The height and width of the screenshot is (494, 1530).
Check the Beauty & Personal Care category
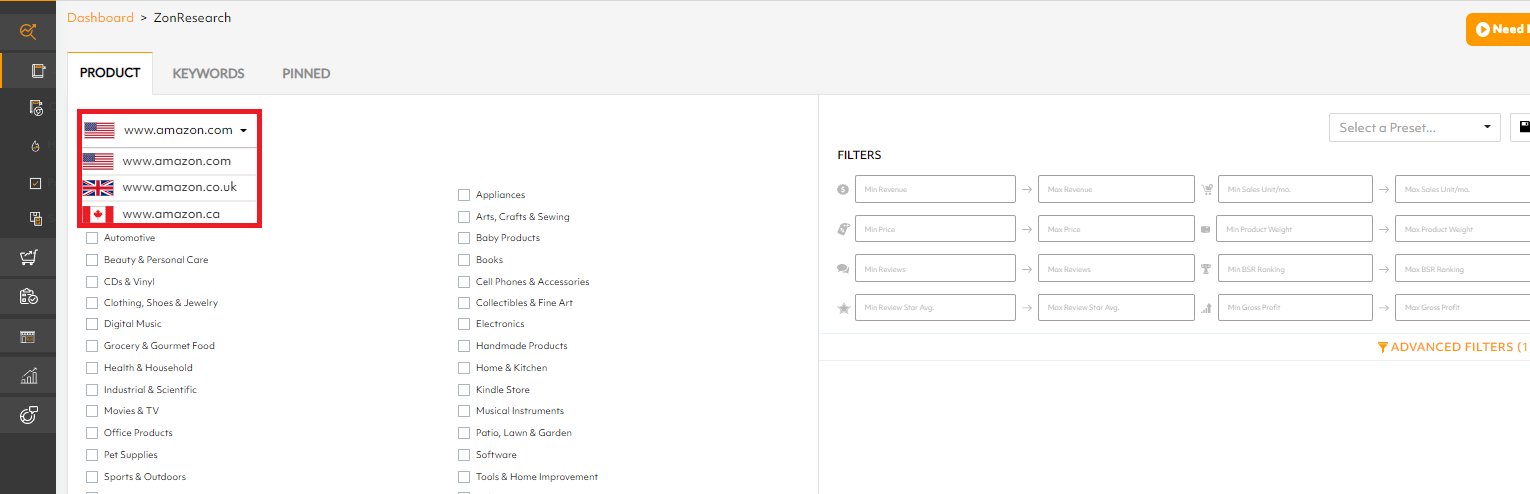pos(92,260)
